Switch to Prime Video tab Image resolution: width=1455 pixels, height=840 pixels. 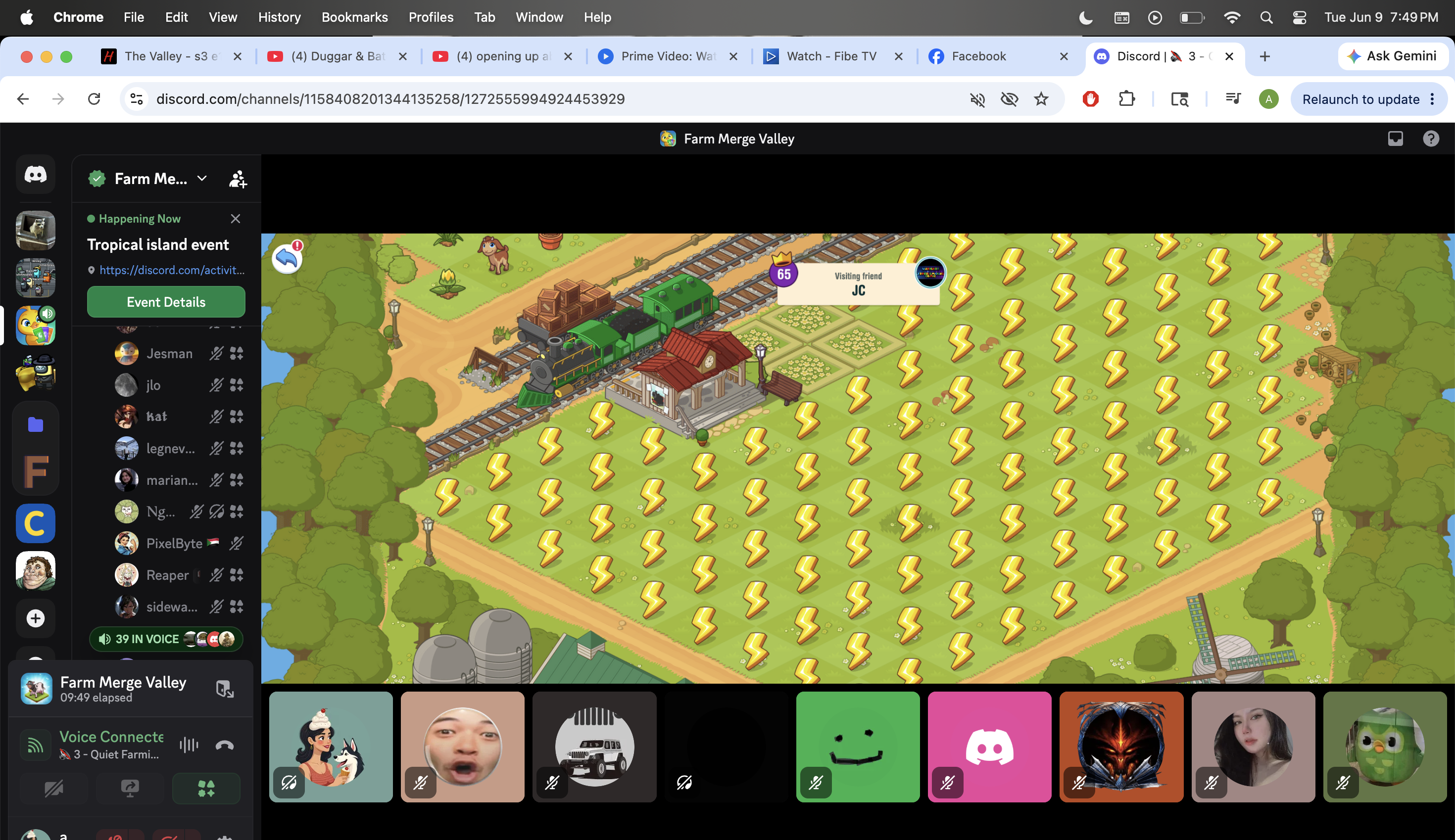[668, 56]
